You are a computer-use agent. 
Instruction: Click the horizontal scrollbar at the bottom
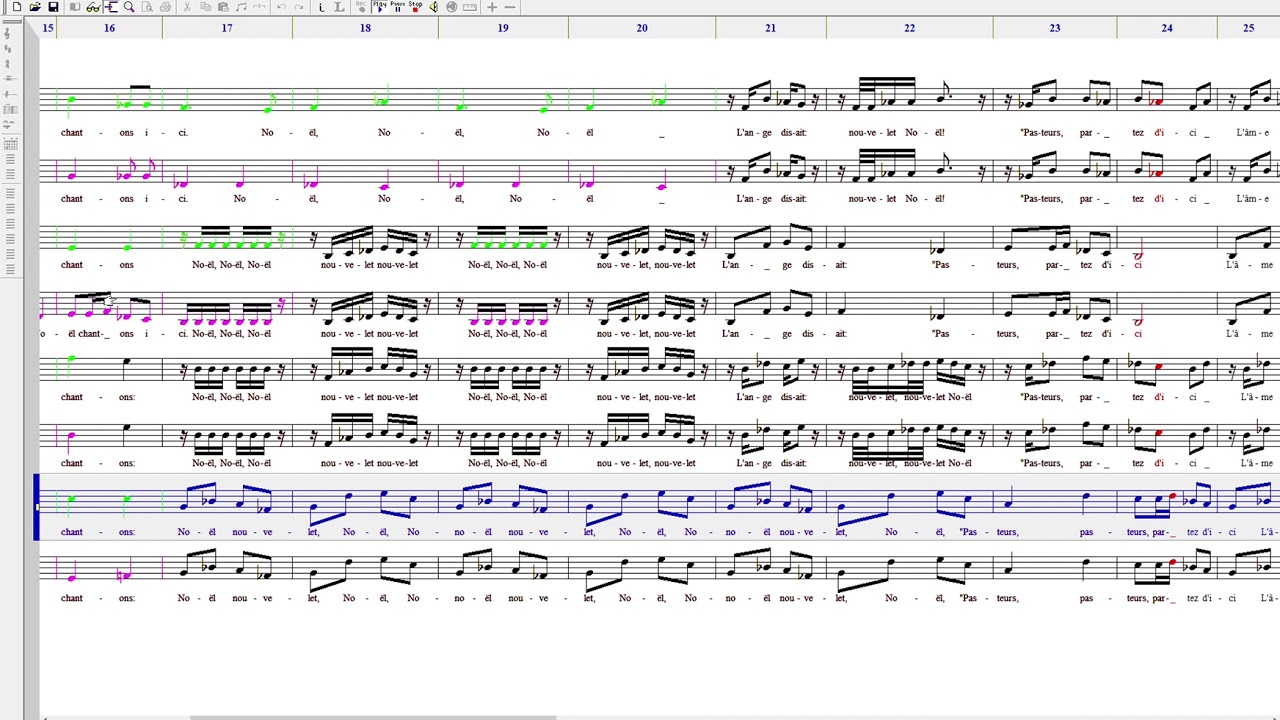(372, 717)
